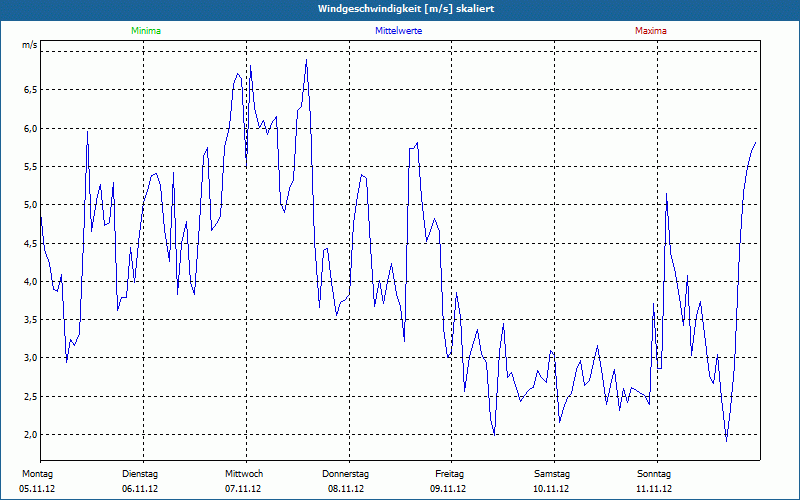
Task: Click the 4,5 y-axis value
Action: (31, 243)
